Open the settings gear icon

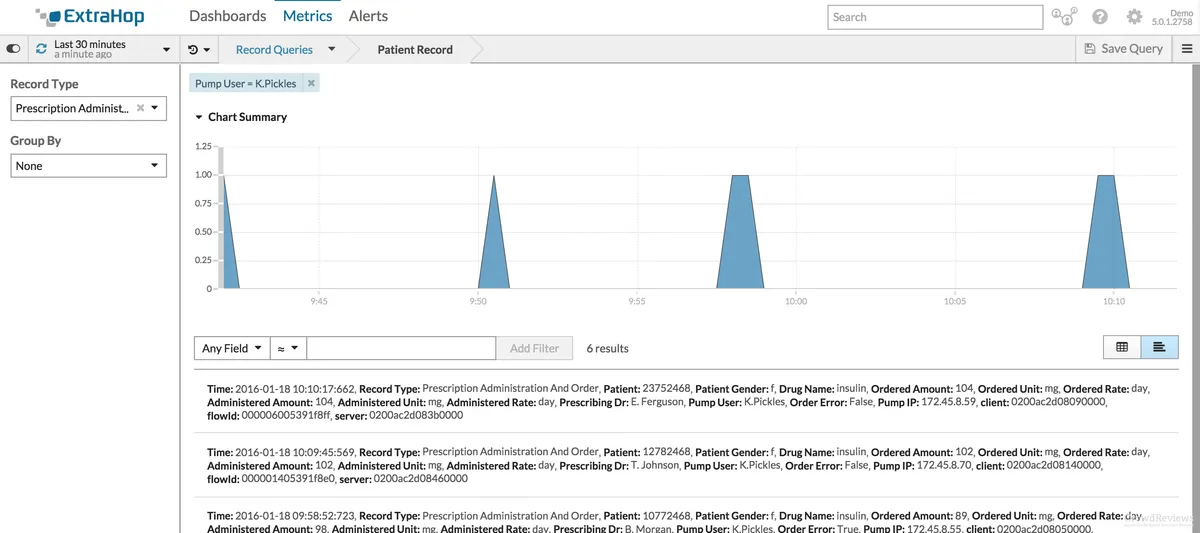(x=1134, y=17)
